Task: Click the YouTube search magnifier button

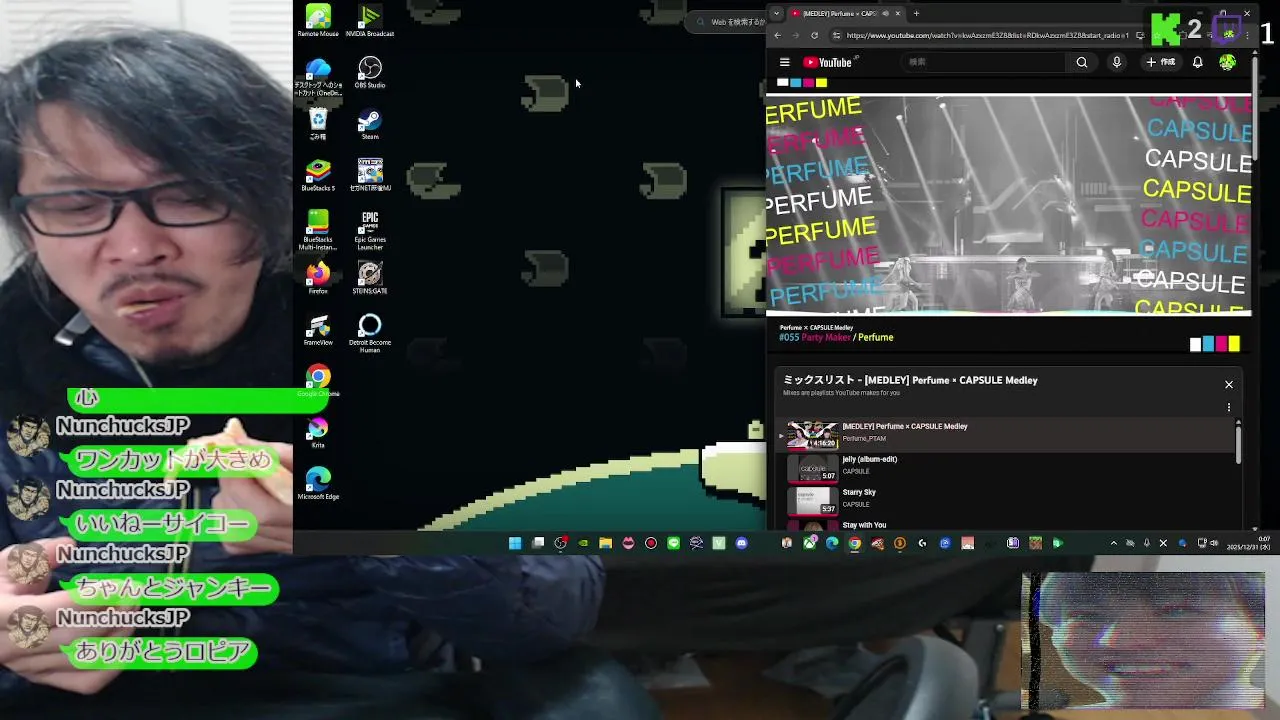Action: [1081, 62]
